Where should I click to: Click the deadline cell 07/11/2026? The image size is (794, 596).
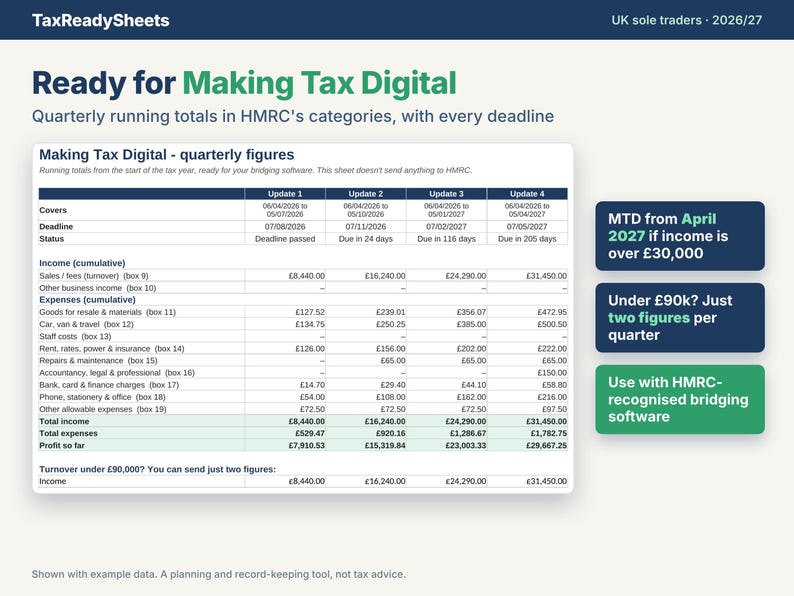(x=366, y=226)
